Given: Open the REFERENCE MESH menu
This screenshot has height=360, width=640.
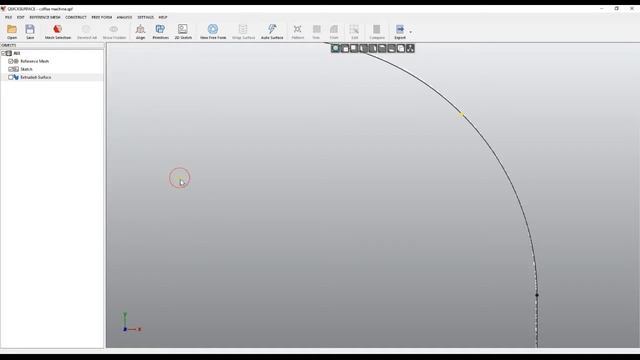Looking at the screenshot, I should coord(45,17).
